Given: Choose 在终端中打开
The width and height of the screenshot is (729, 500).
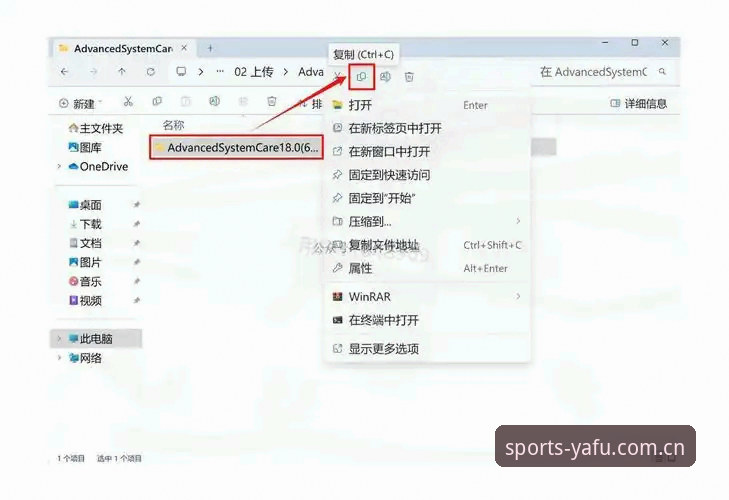Looking at the screenshot, I should [427, 320].
